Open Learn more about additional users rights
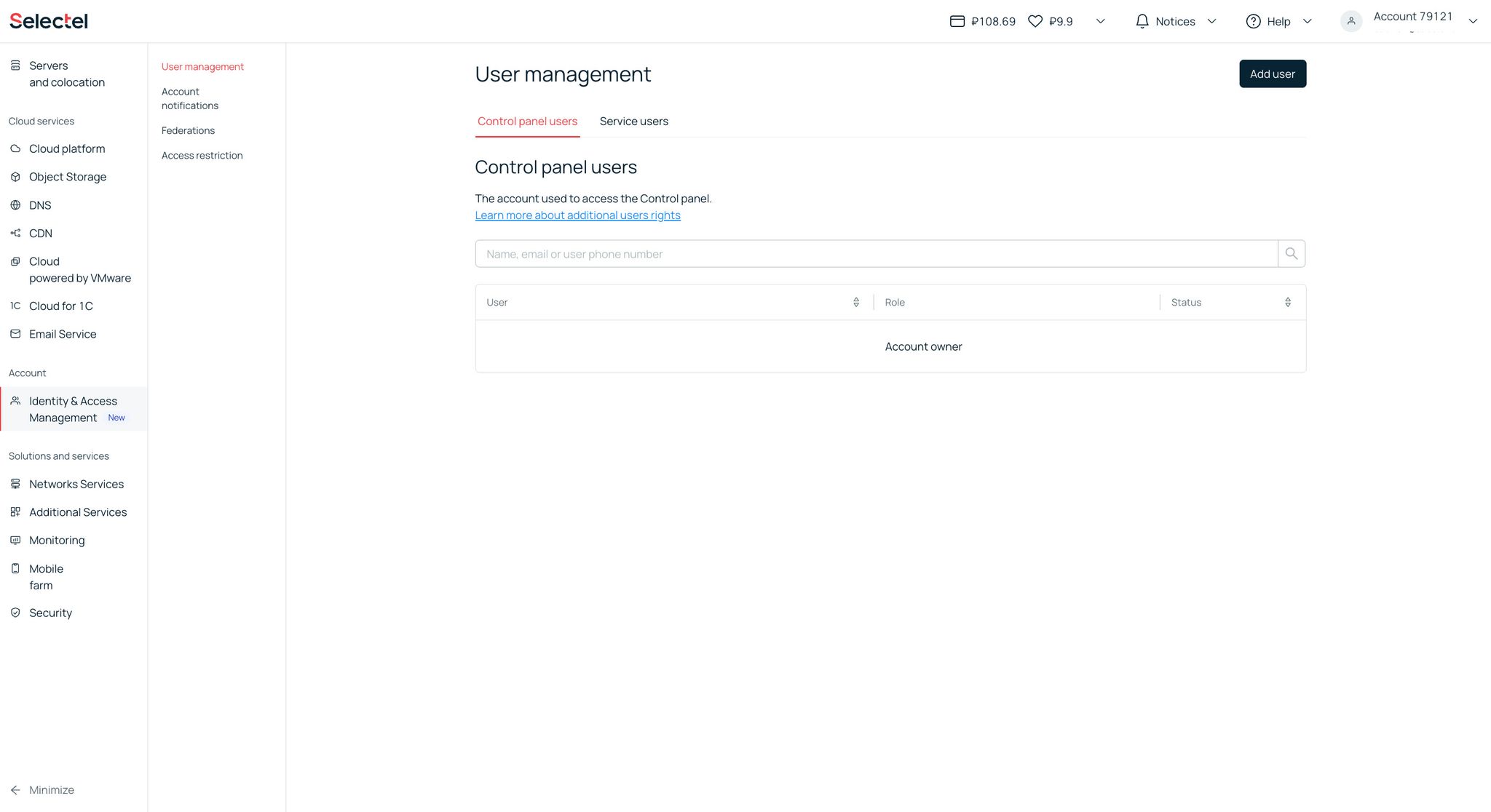Viewport: 1491px width, 812px height. pos(577,215)
